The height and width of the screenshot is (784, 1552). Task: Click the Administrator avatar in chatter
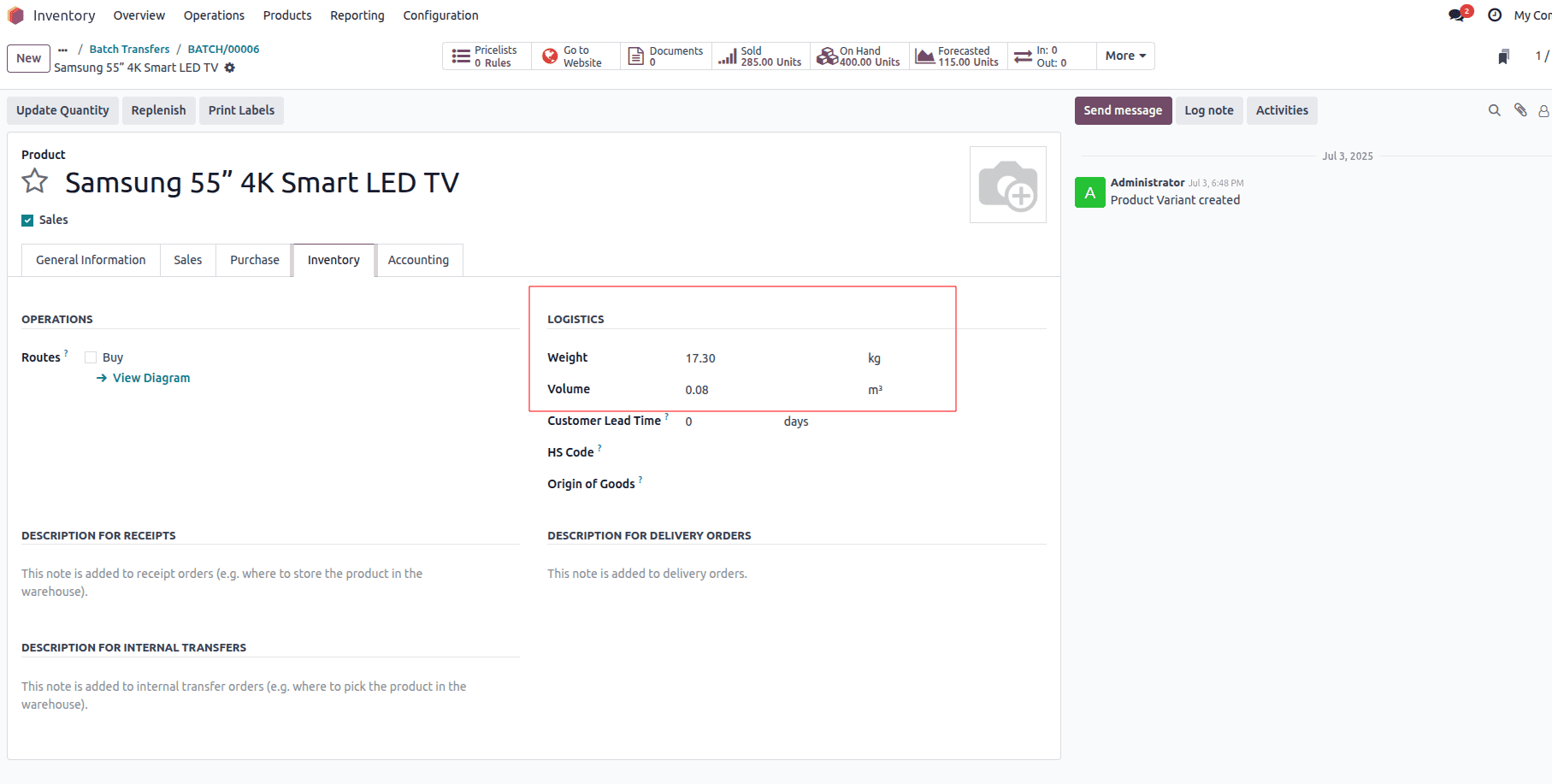(1089, 192)
